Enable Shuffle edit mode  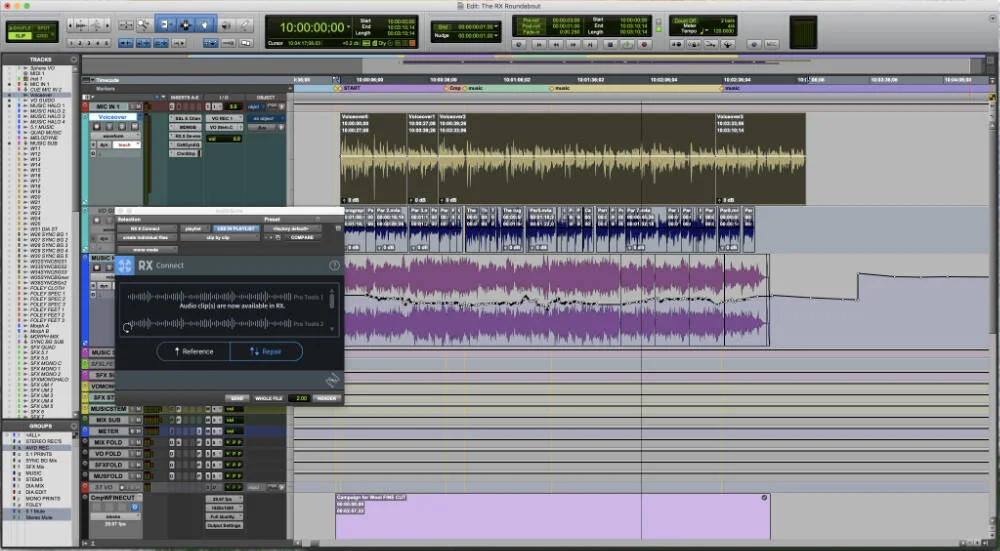20,28
